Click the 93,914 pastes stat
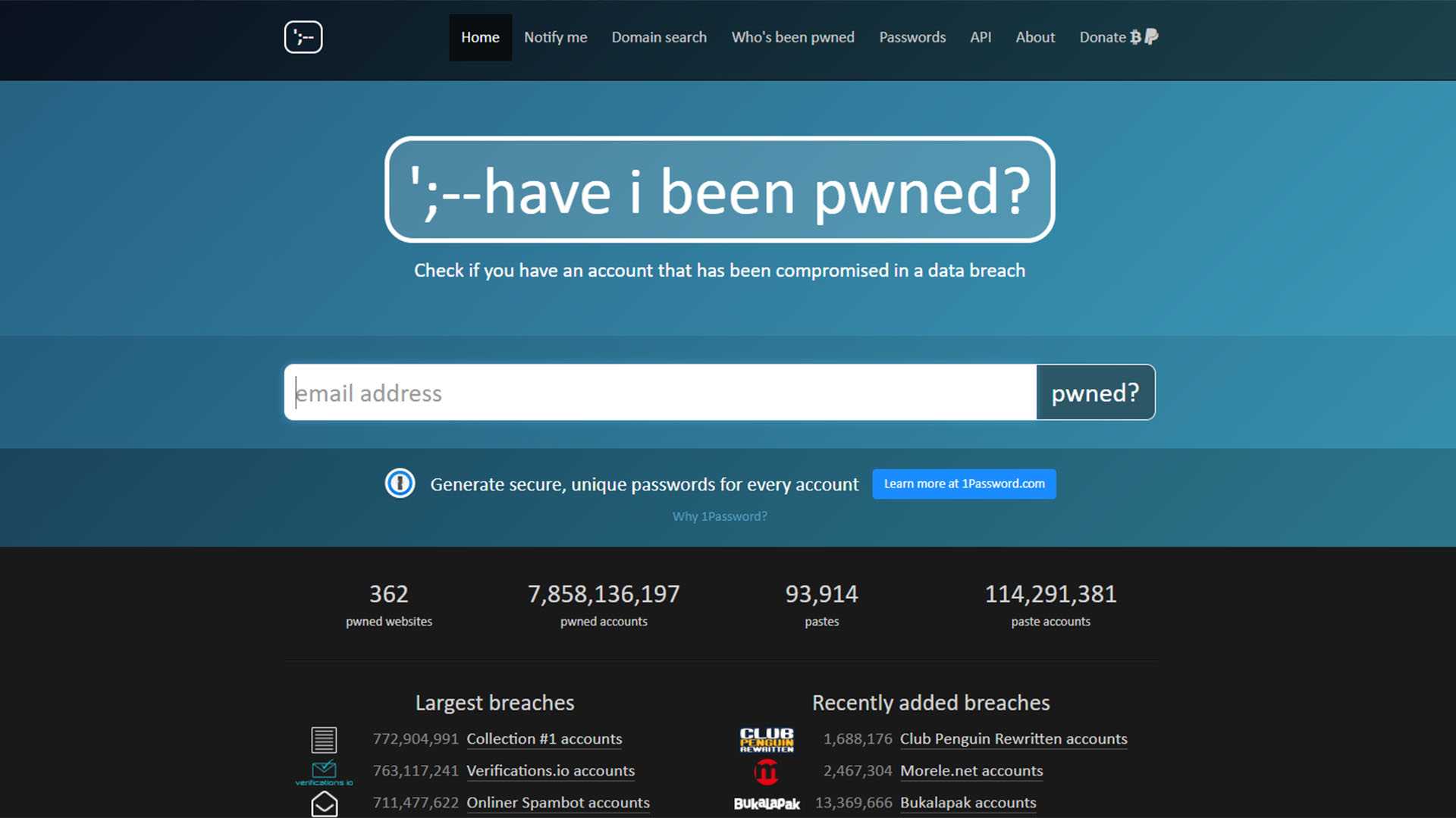The image size is (1456, 818). (x=821, y=606)
